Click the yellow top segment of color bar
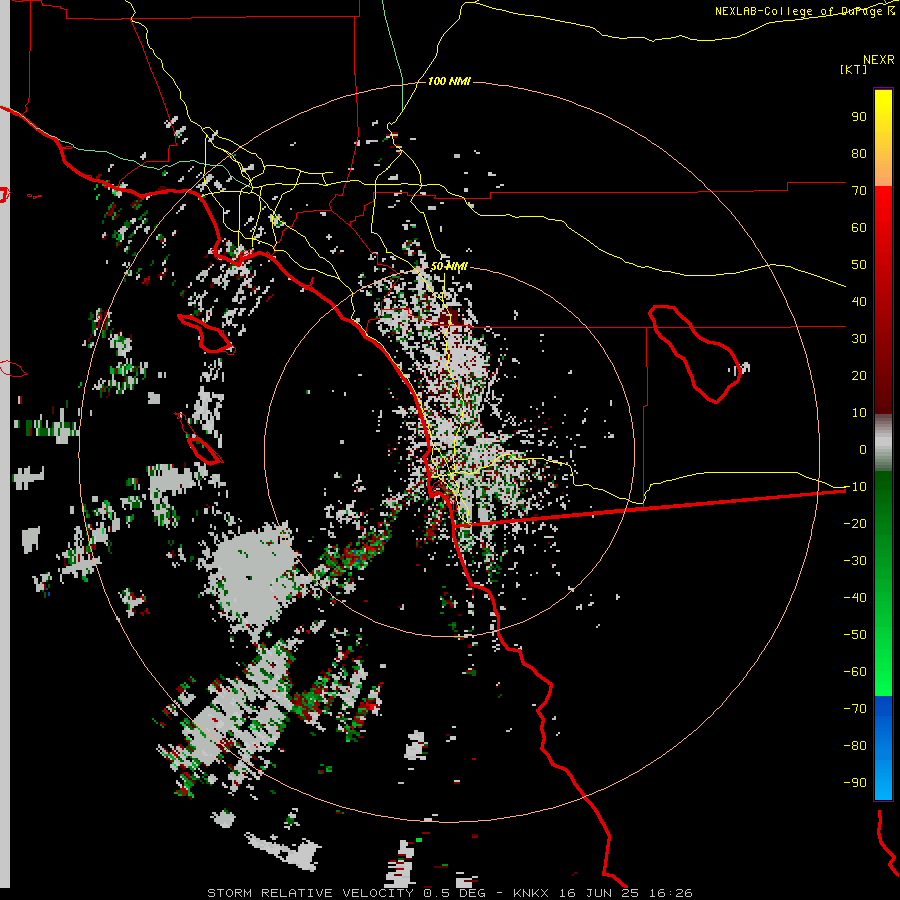Screen dimensions: 900x900 tap(883, 138)
